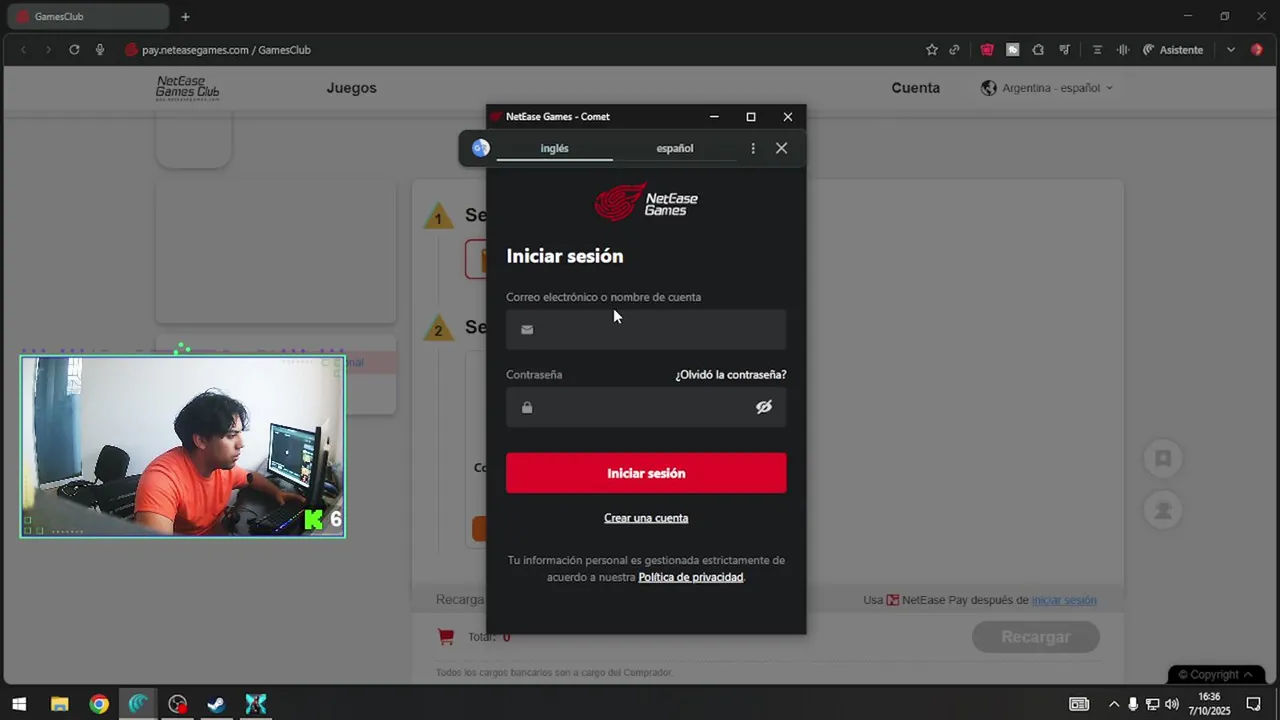Open the red extension icon in toolbar
The height and width of the screenshot is (720, 1280).
coord(987,50)
